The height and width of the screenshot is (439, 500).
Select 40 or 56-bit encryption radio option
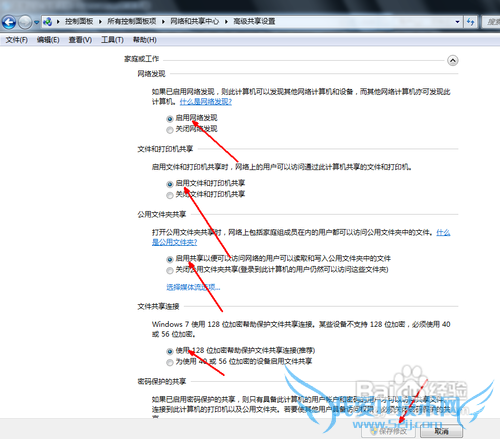pos(170,362)
